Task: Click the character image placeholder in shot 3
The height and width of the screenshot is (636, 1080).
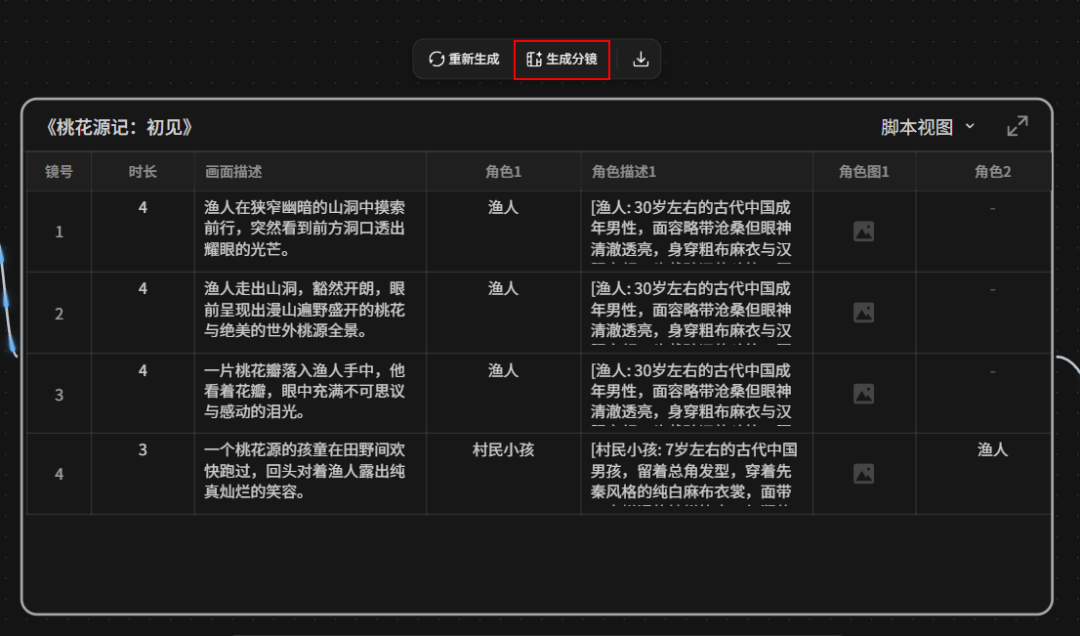Action: pos(865,393)
